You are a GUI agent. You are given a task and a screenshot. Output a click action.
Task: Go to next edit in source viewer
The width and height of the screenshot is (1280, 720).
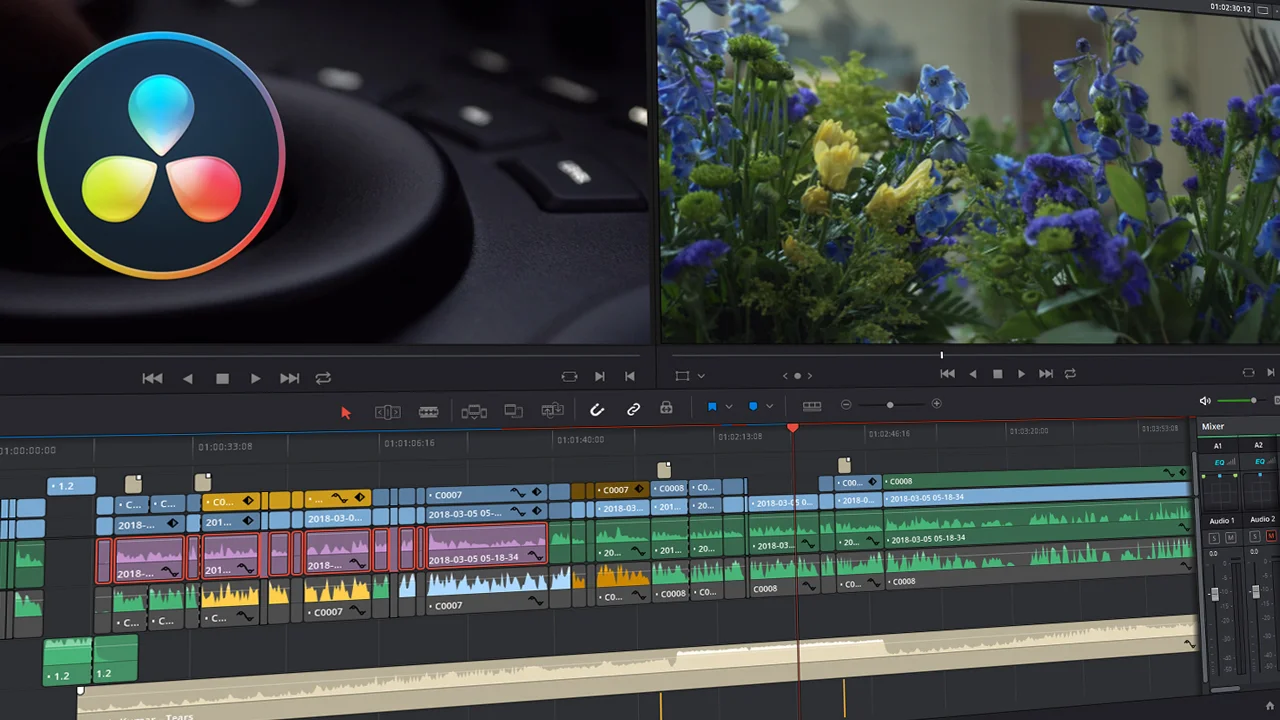tap(599, 377)
